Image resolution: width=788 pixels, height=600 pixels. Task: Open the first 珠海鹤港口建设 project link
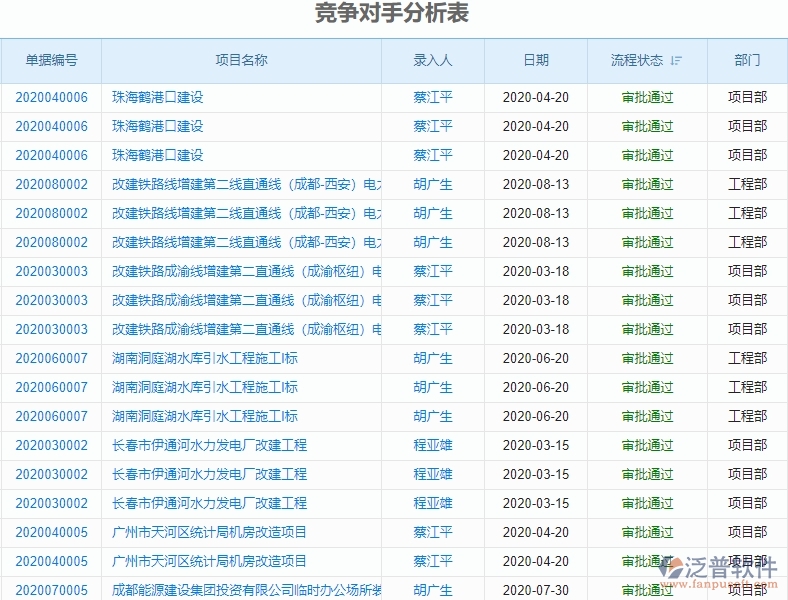(x=157, y=97)
